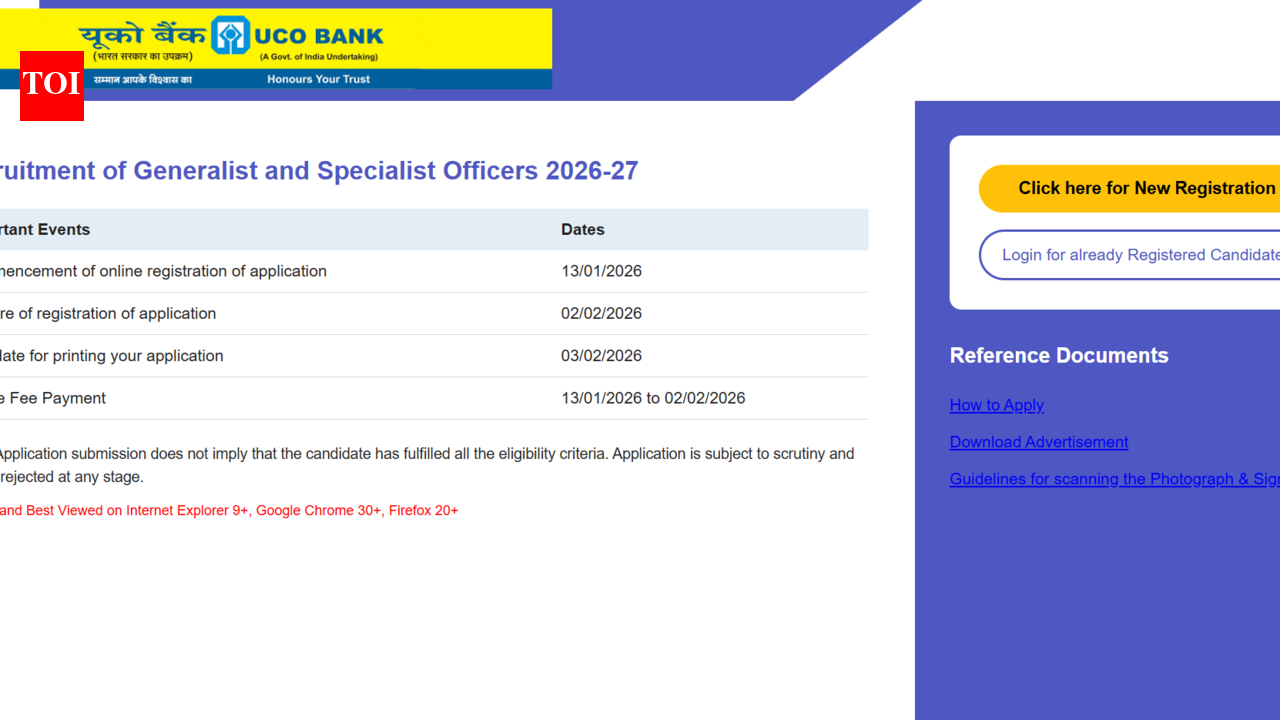
Task: Click the fee payment date range 13/01/2026 to 02/02/2026
Action: tap(653, 397)
